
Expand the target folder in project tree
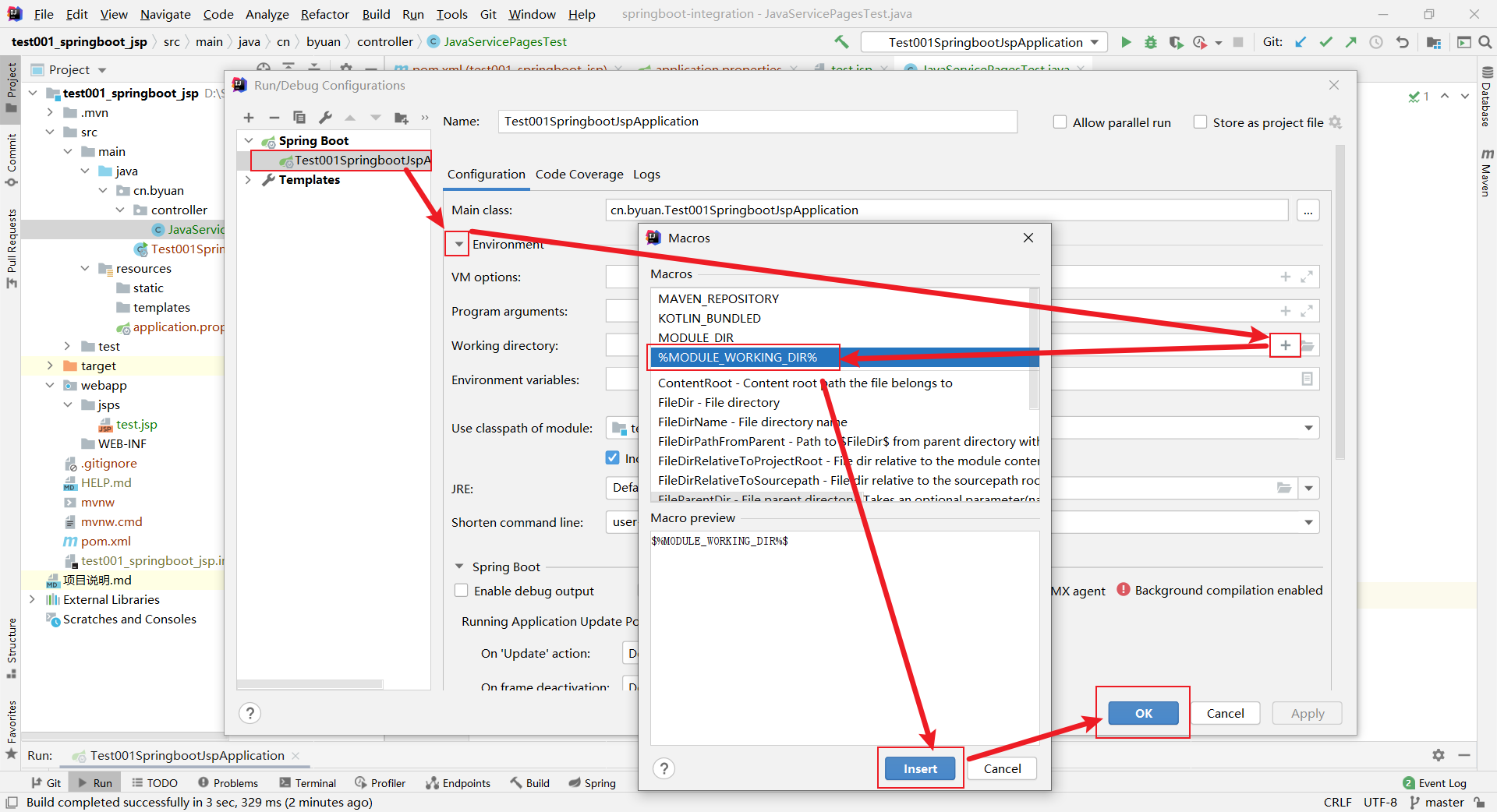[x=50, y=365]
